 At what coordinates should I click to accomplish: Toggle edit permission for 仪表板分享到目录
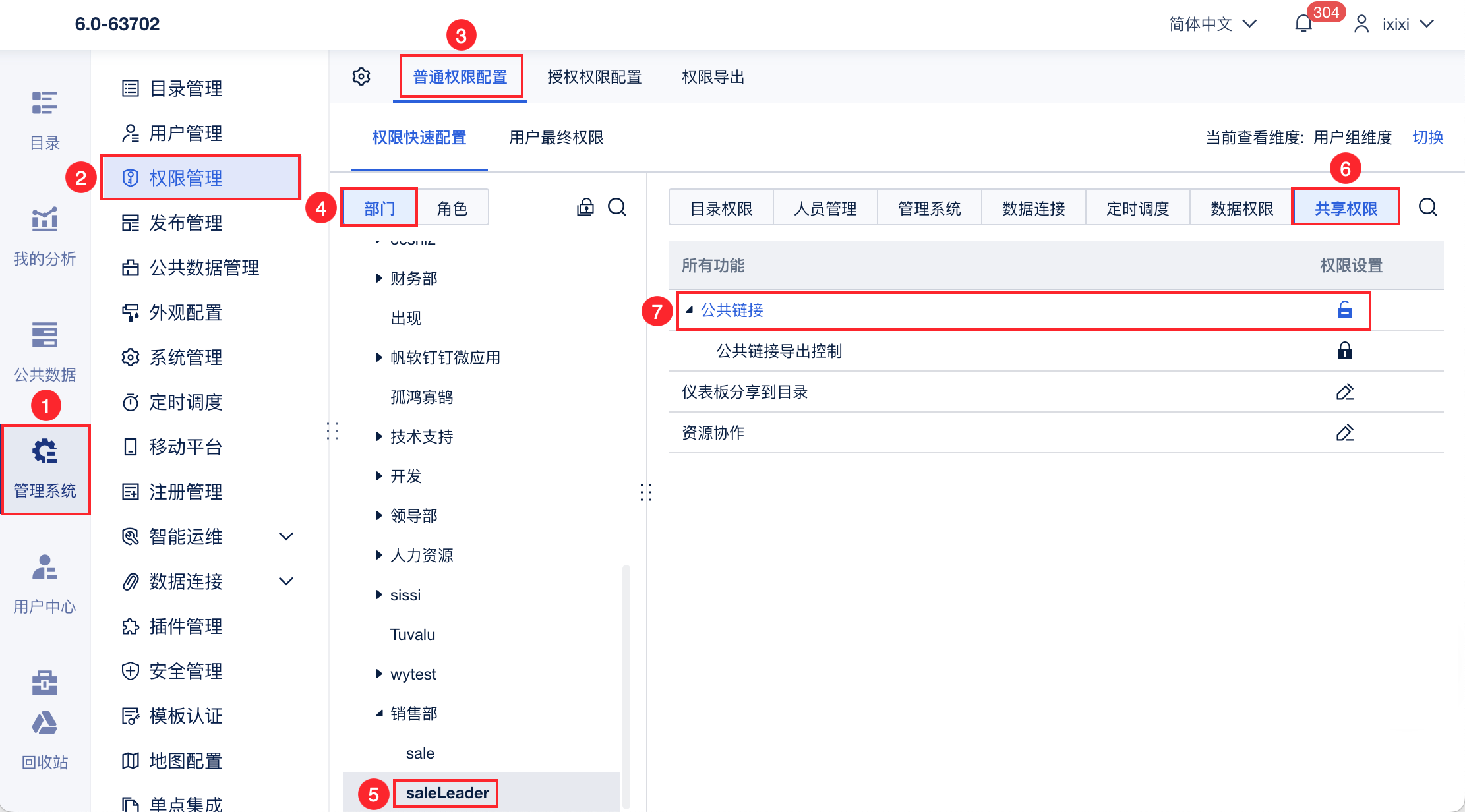tap(1344, 392)
